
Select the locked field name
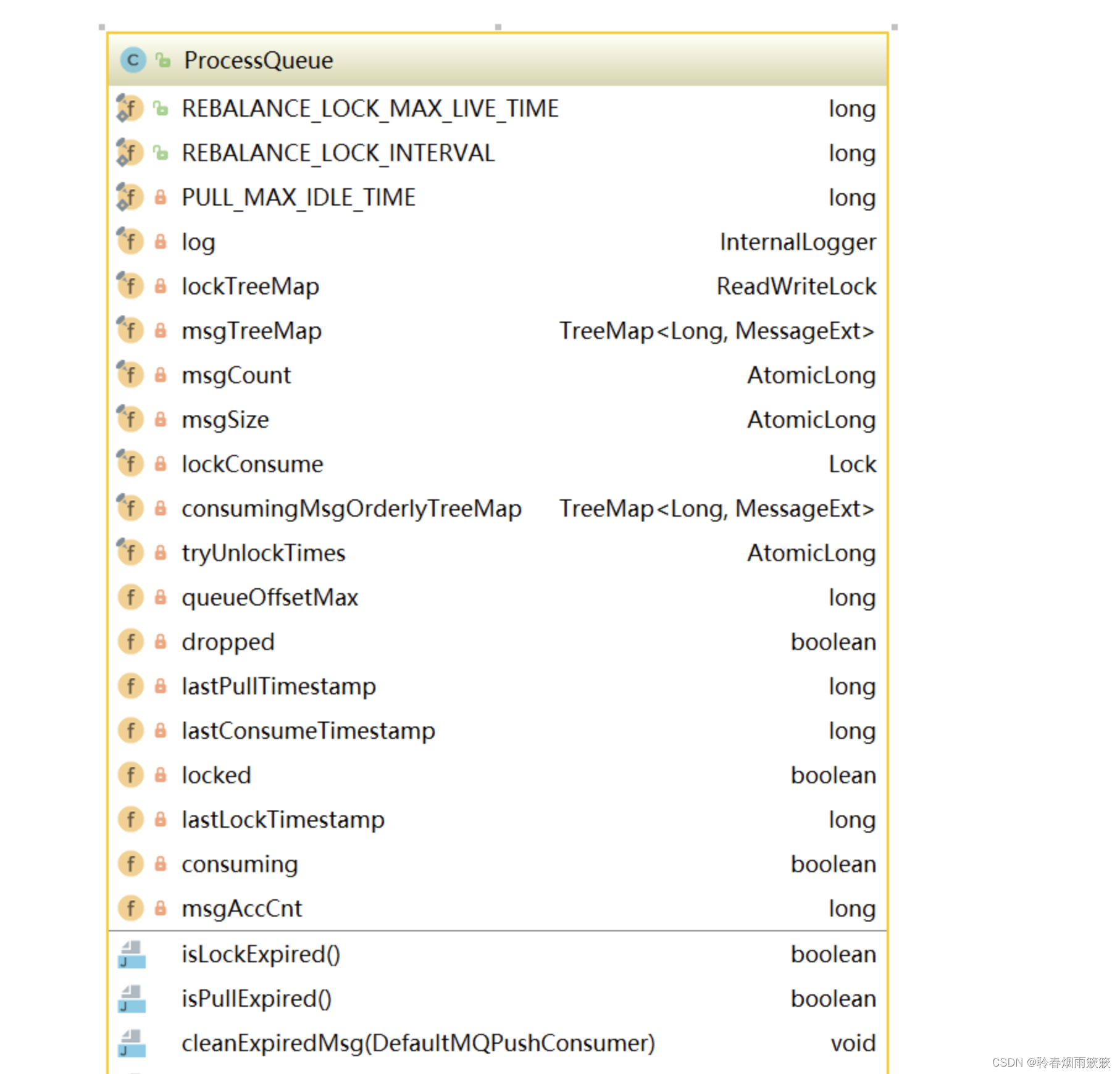click(x=216, y=775)
